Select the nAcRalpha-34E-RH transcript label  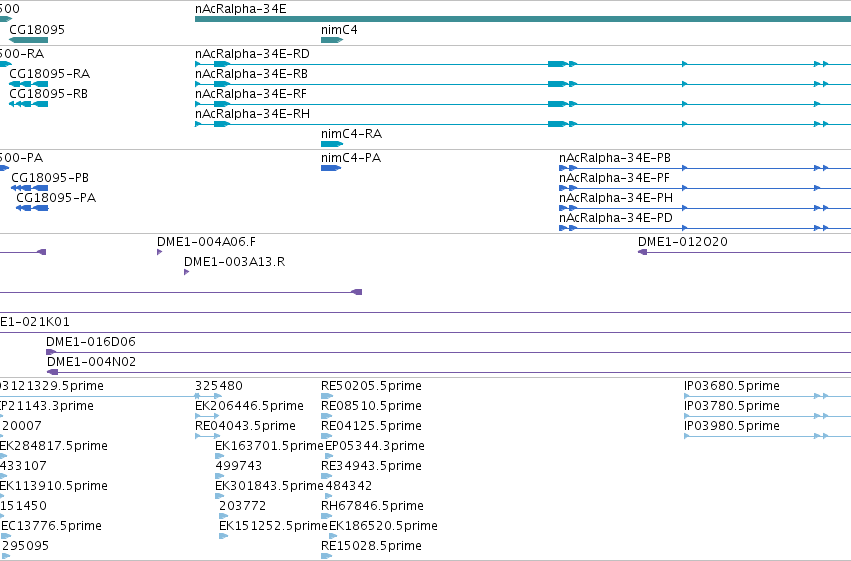(252, 114)
